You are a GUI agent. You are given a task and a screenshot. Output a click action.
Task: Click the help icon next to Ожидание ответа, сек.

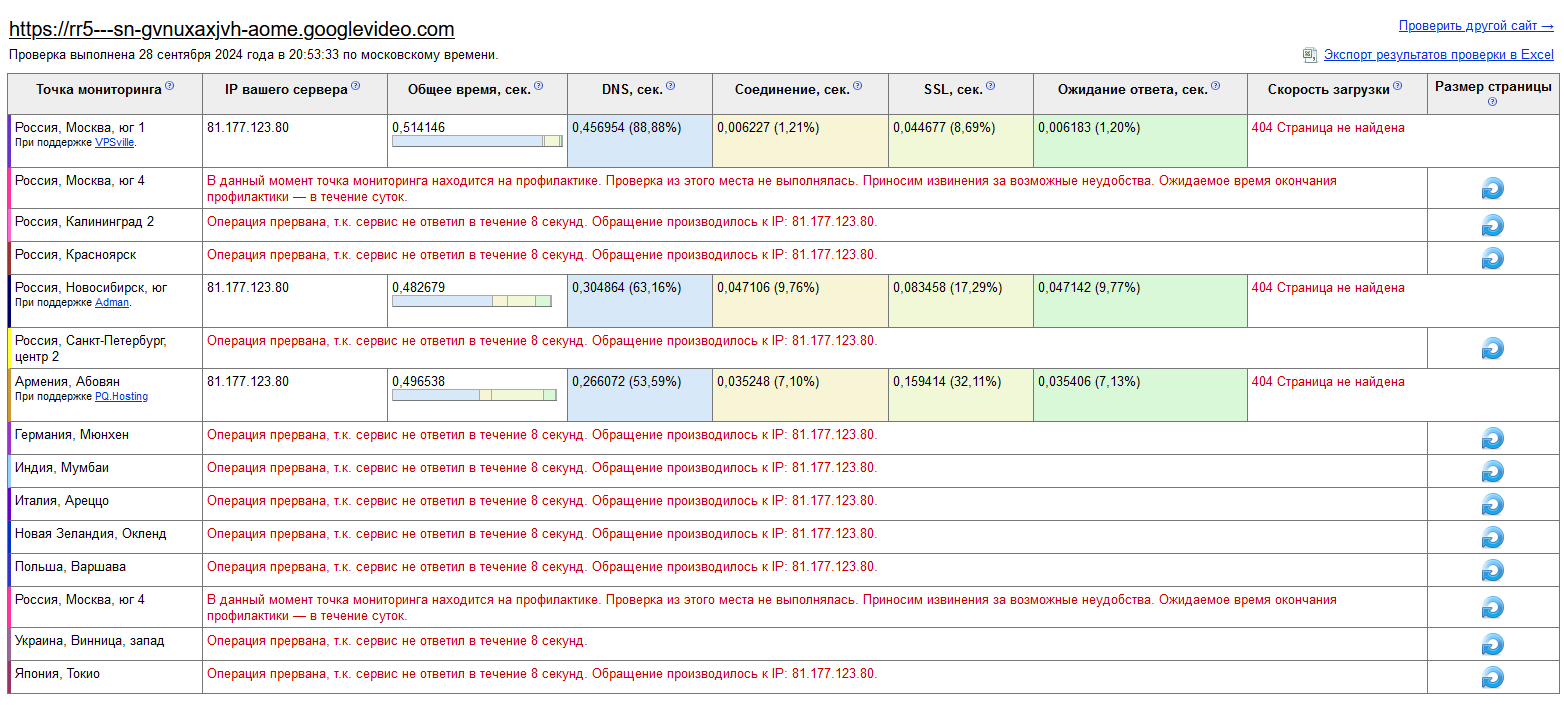tap(1217, 86)
